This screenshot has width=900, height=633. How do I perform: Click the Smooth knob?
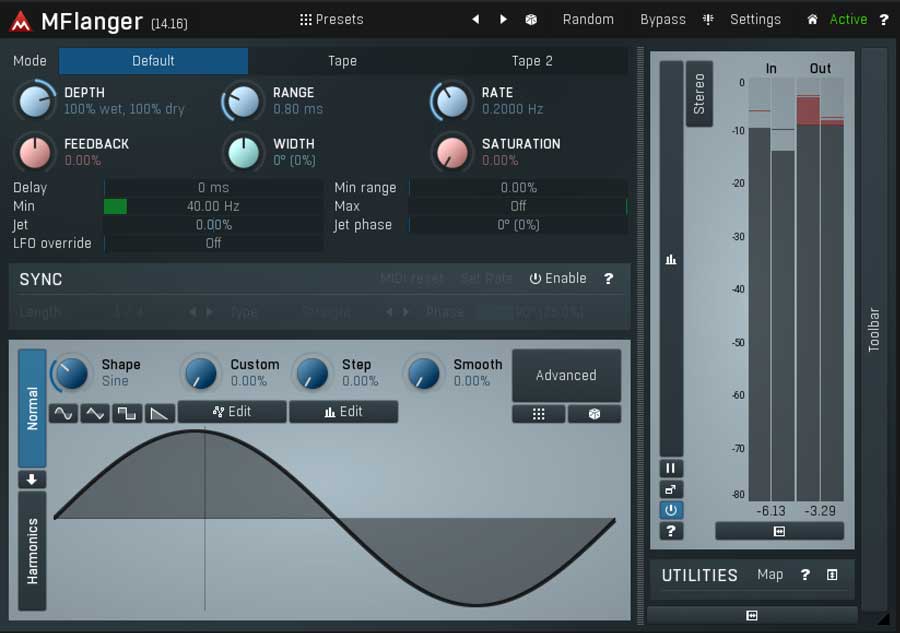click(424, 374)
